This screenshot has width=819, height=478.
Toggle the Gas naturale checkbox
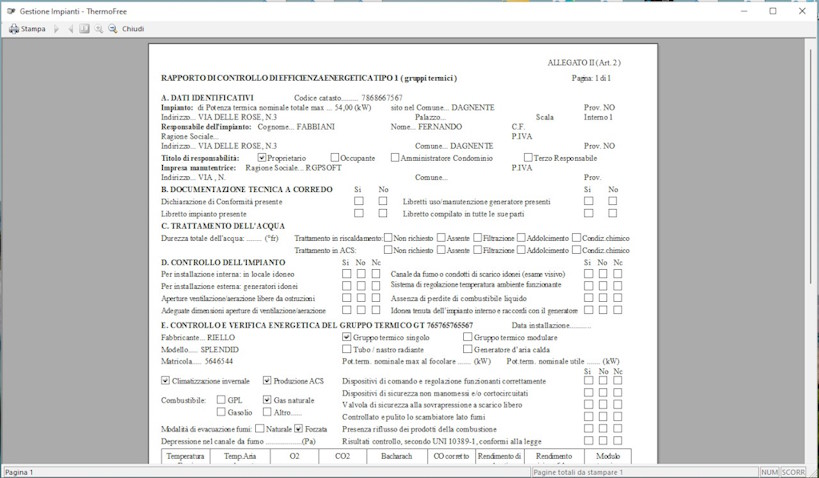[267, 400]
